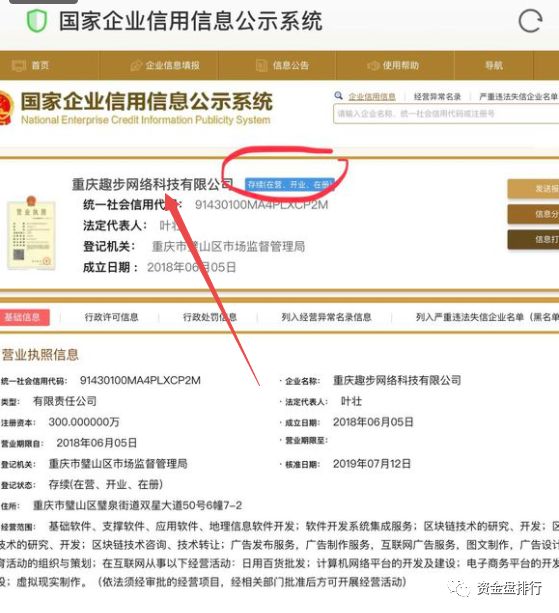Switch to the 行政许可信息 tab
Screen dimensions: 559x613
click(x=111, y=317)
